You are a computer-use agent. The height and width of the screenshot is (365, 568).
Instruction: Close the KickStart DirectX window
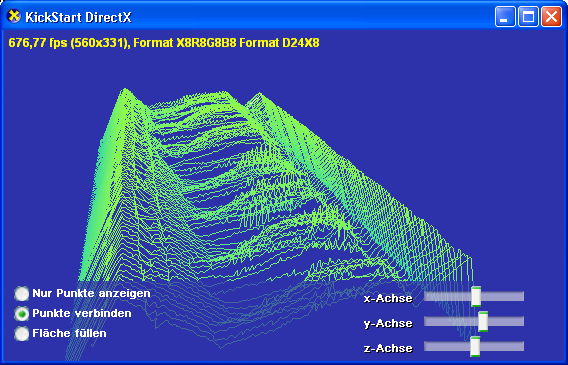(x=551, y=17)
